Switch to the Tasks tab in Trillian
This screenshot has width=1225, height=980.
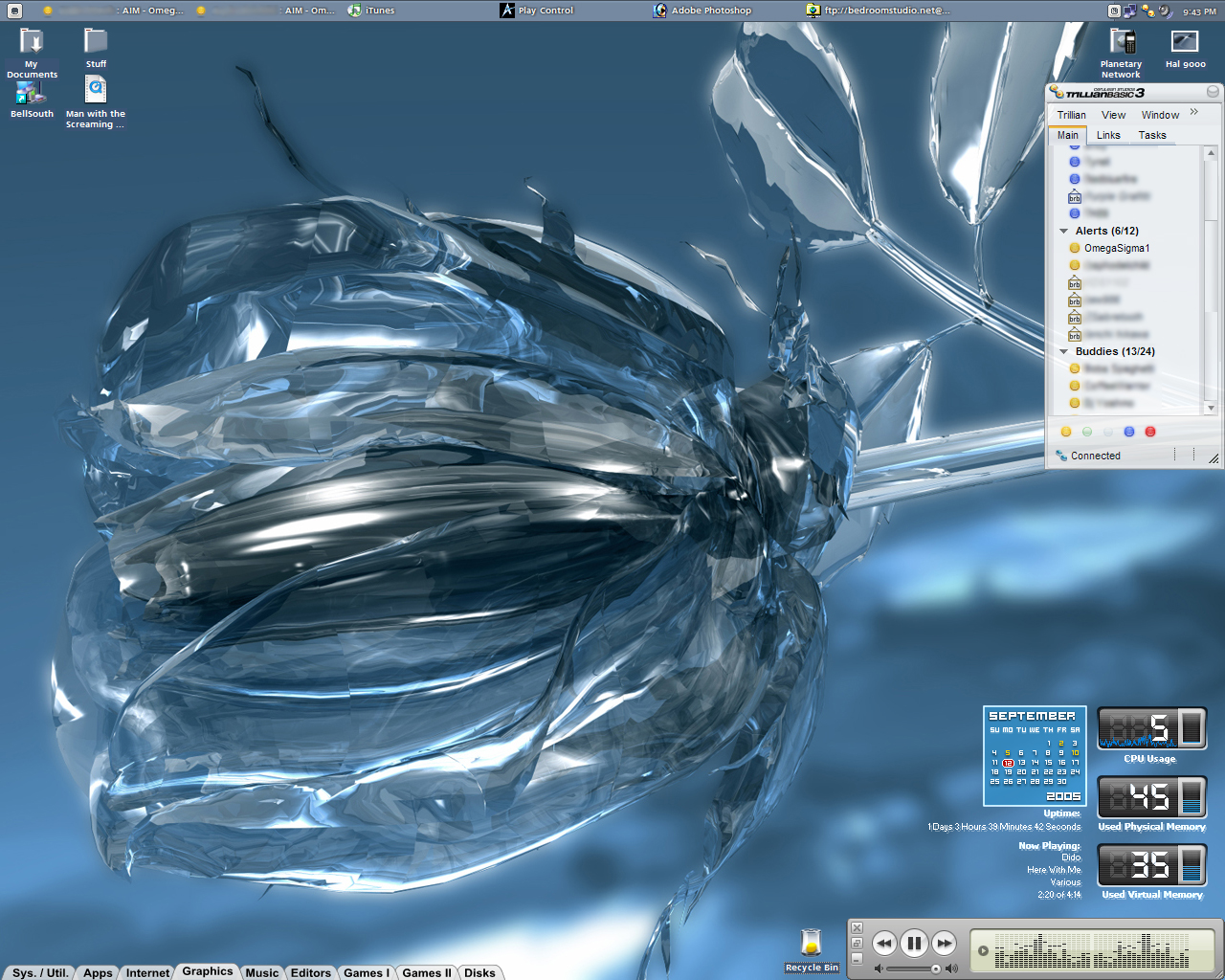click(1152, 135)
